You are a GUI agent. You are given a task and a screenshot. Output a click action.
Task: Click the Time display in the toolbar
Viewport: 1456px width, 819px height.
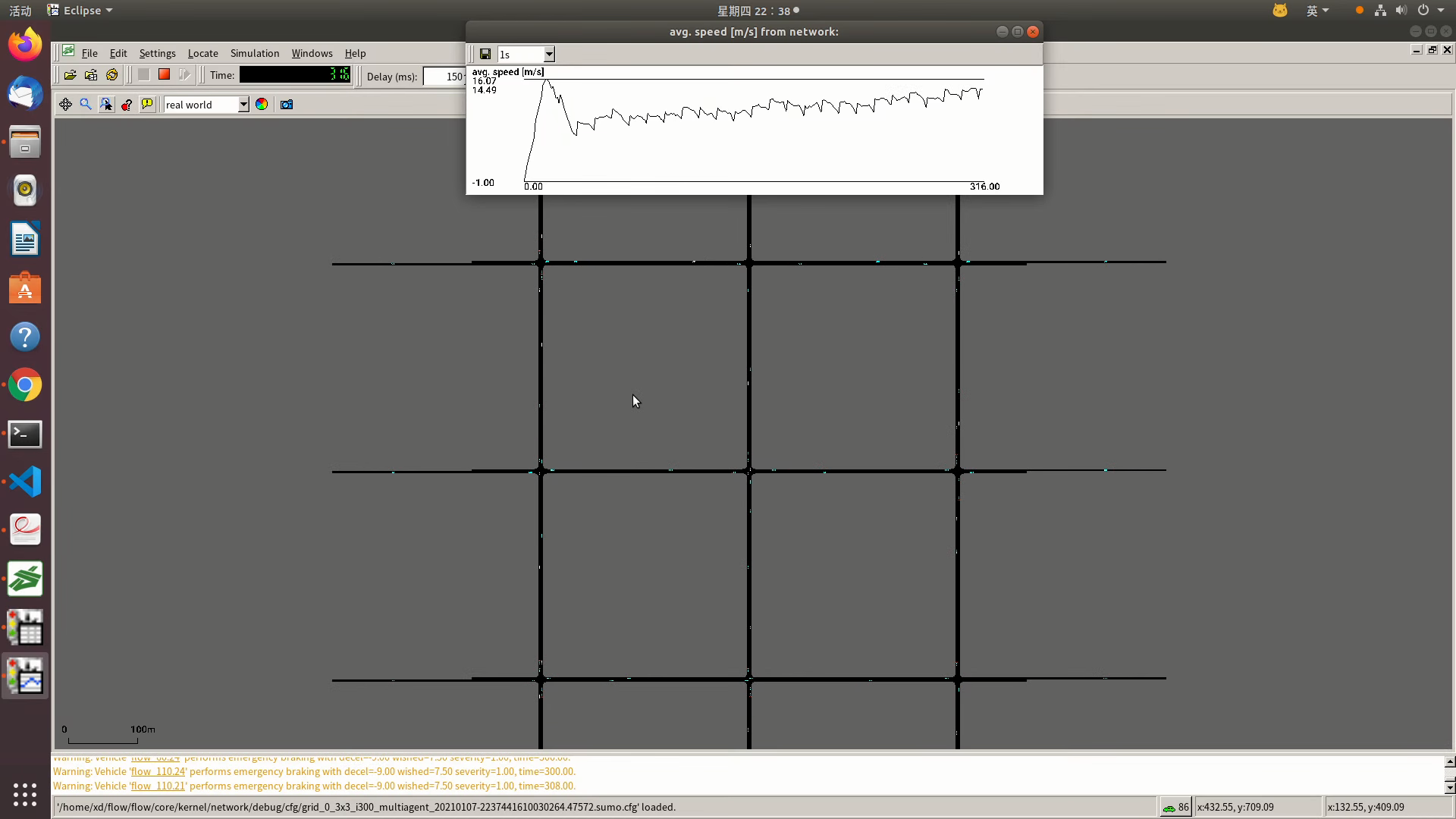pos(295,75)
